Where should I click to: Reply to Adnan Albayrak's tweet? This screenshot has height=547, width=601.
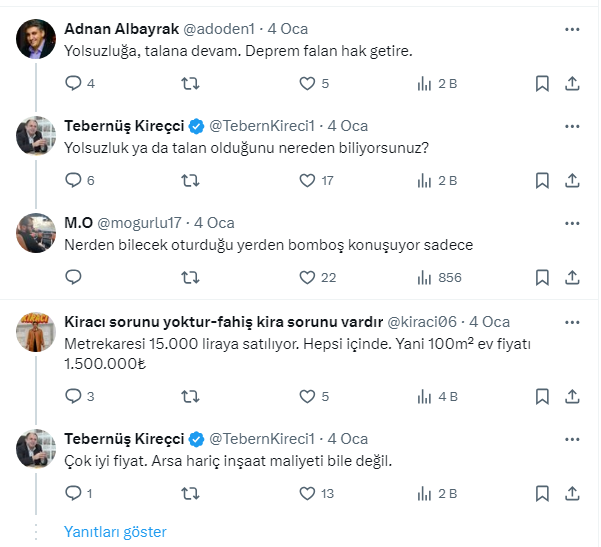click(73, 84)
